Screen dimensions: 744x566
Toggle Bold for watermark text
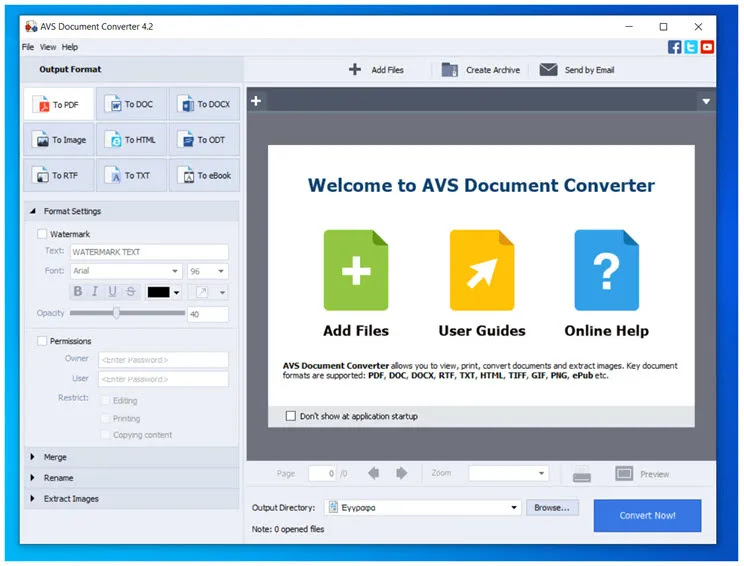pyautogui.click(x=78, y=291)
